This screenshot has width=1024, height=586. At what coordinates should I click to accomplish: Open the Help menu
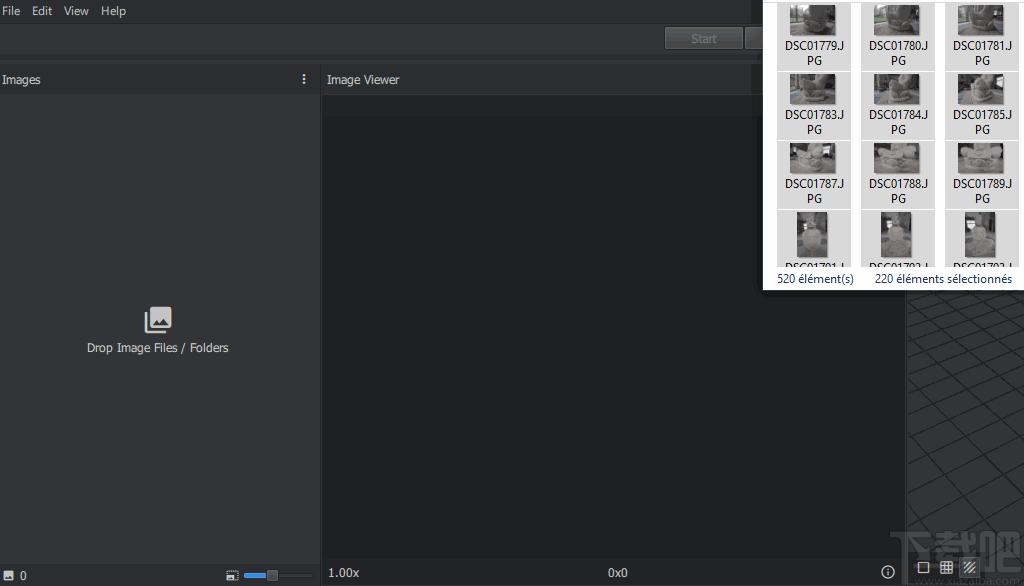tap(113, 11)
